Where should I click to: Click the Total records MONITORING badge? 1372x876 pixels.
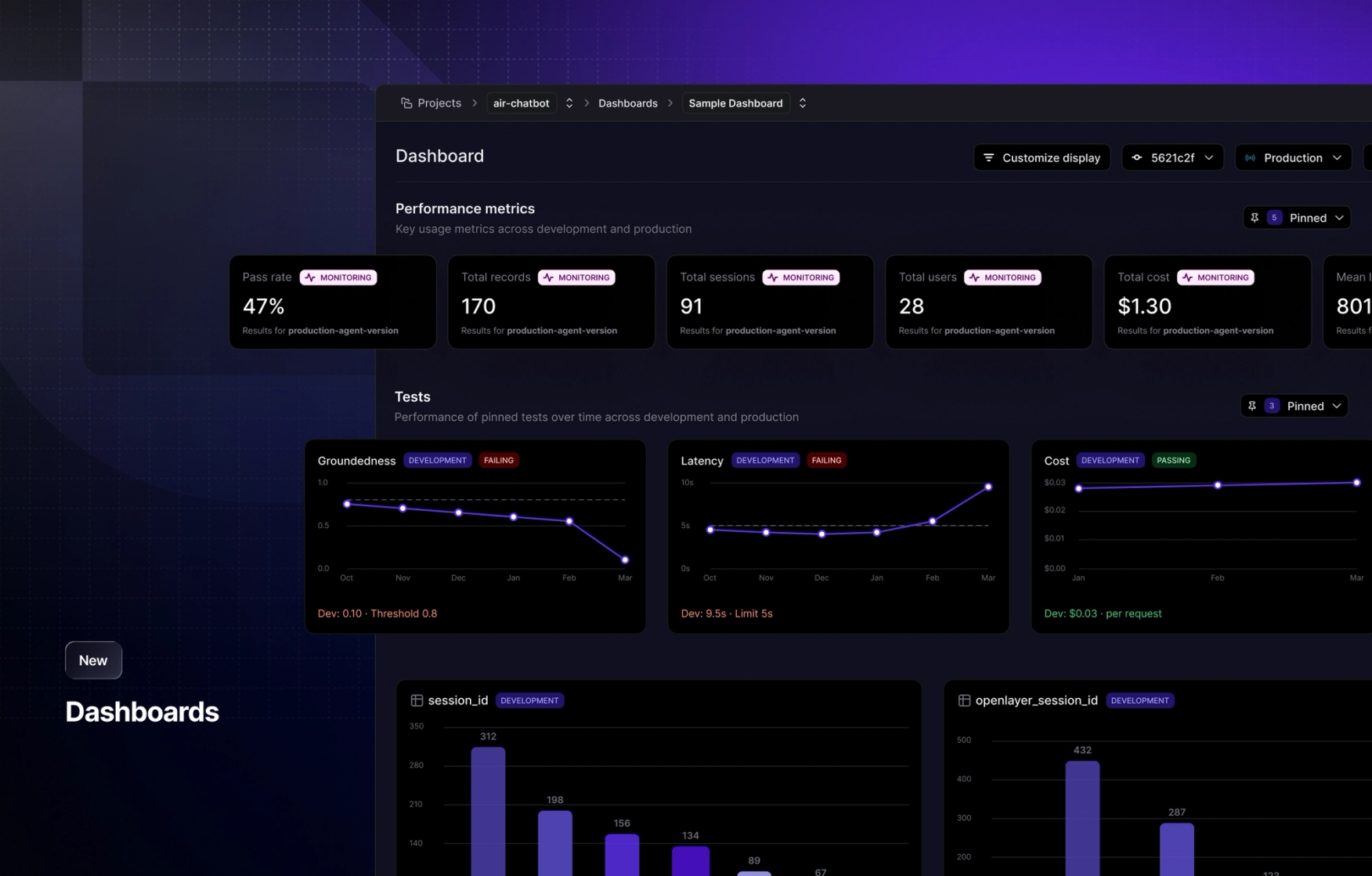tap(576, 277)
